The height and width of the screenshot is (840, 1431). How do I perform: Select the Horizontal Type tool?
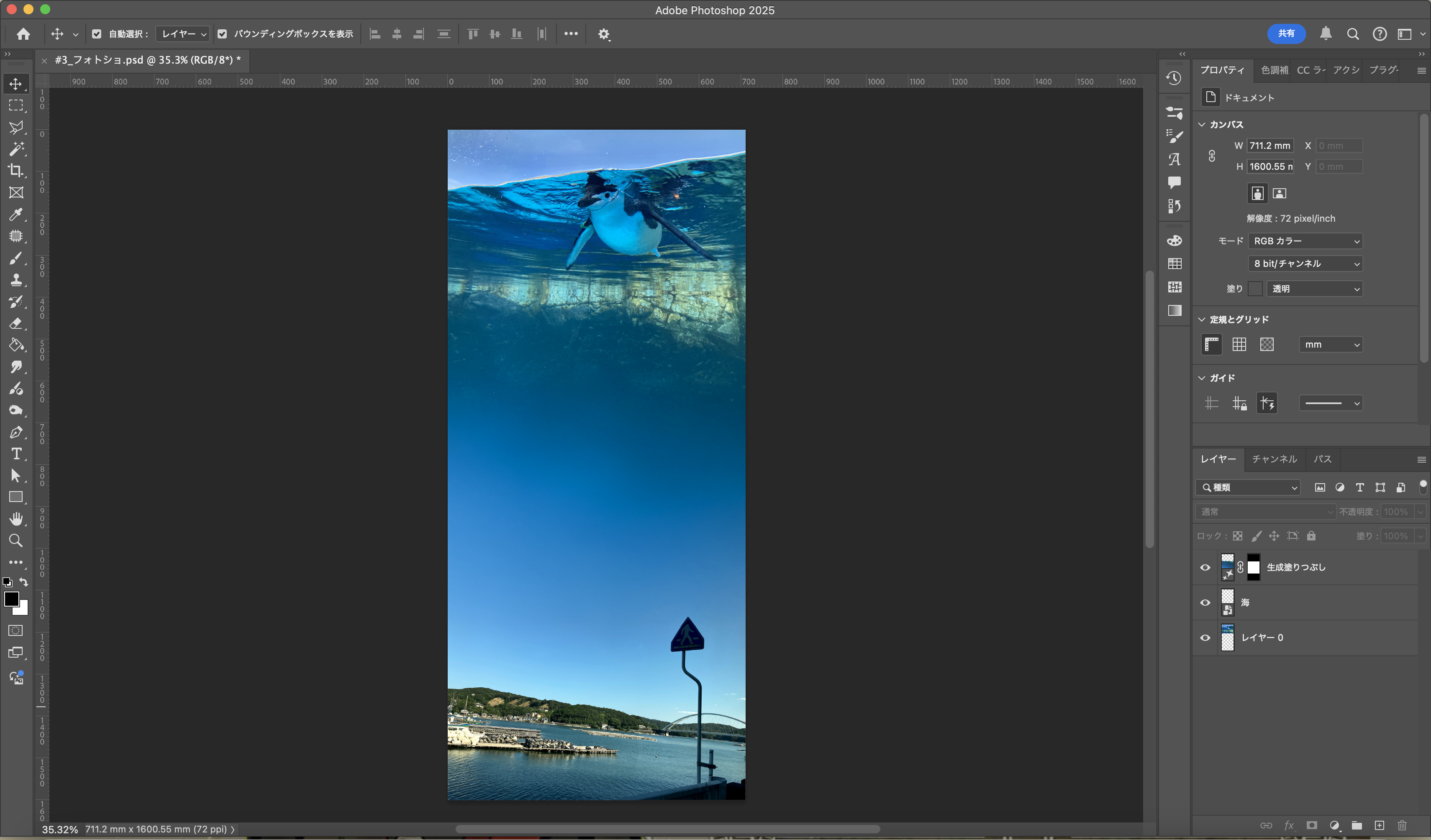(x=16, y=454)
